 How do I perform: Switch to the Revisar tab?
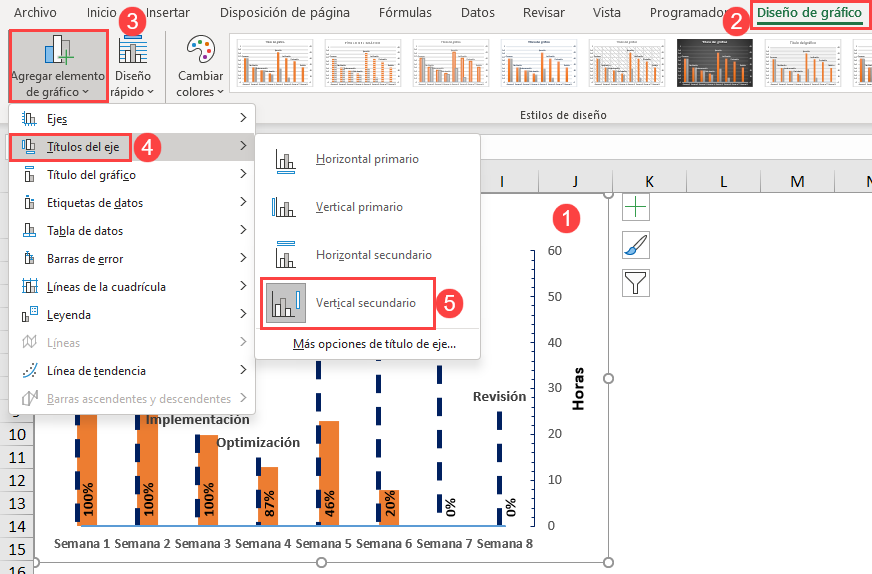(543, 12)
